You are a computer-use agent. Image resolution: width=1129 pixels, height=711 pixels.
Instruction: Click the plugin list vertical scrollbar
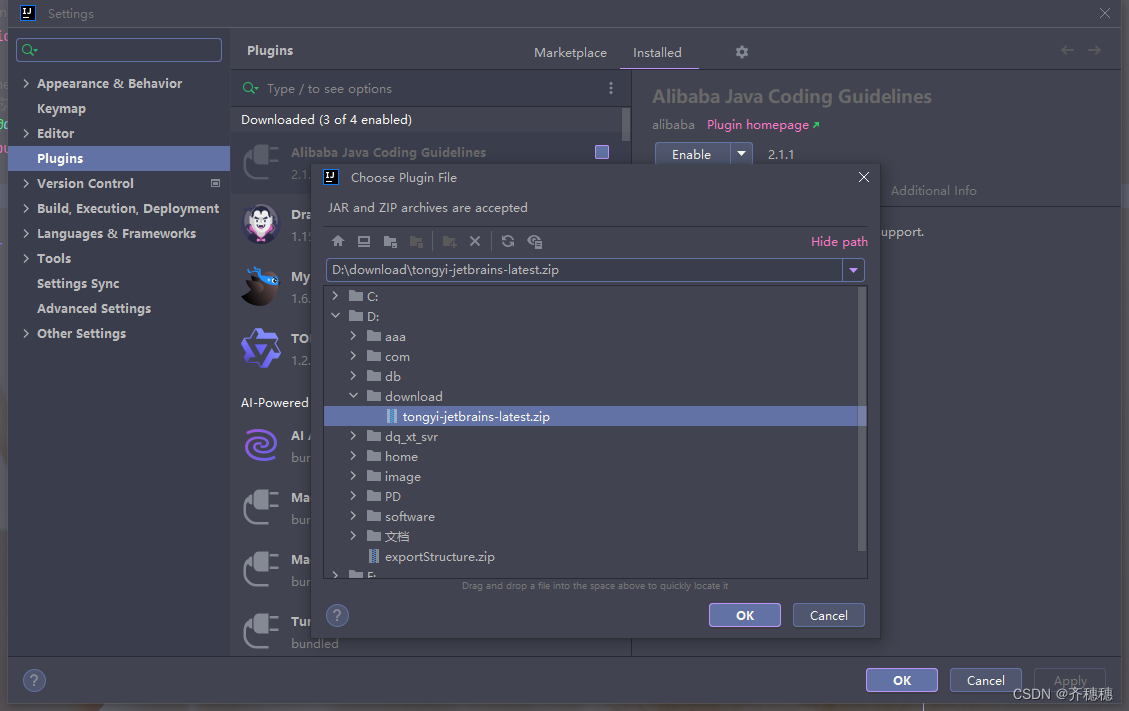[x=626, y=124]
